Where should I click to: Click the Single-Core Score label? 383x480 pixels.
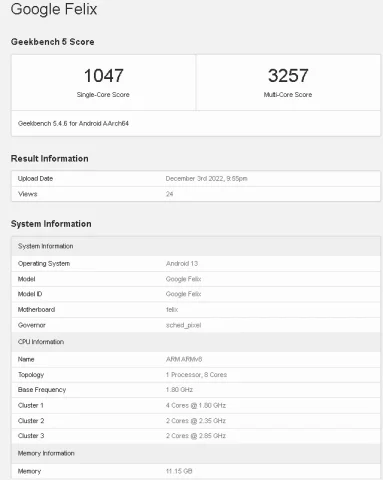click(103, 95)
